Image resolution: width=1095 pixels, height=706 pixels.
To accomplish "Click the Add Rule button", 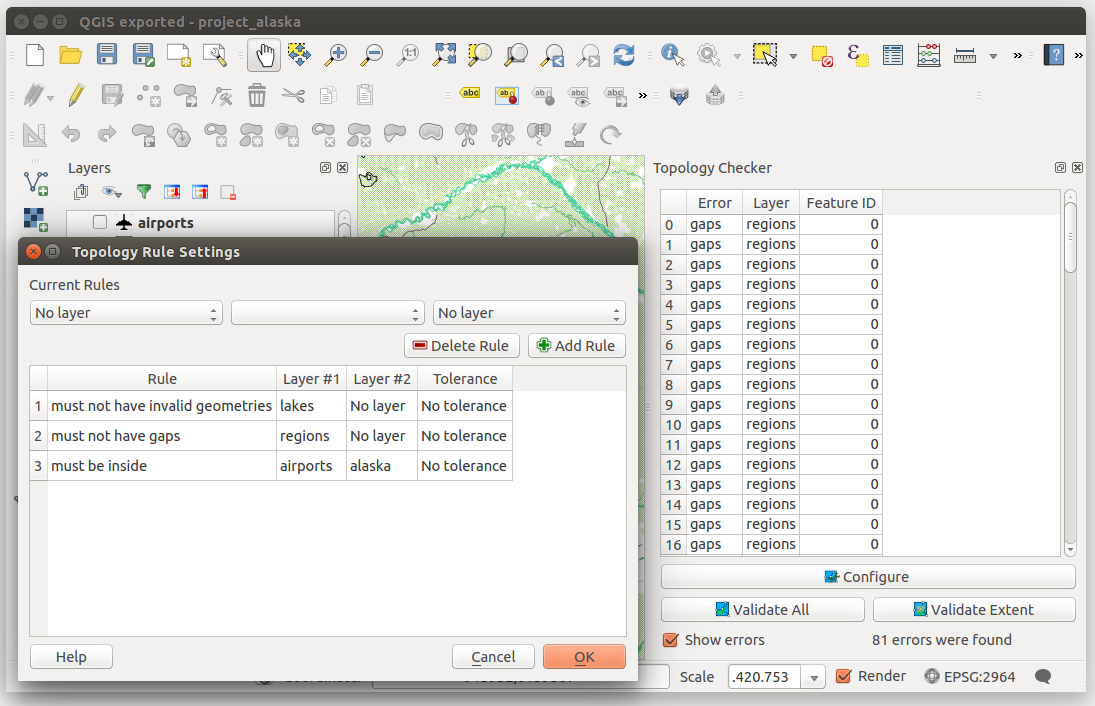I will 576,345.
